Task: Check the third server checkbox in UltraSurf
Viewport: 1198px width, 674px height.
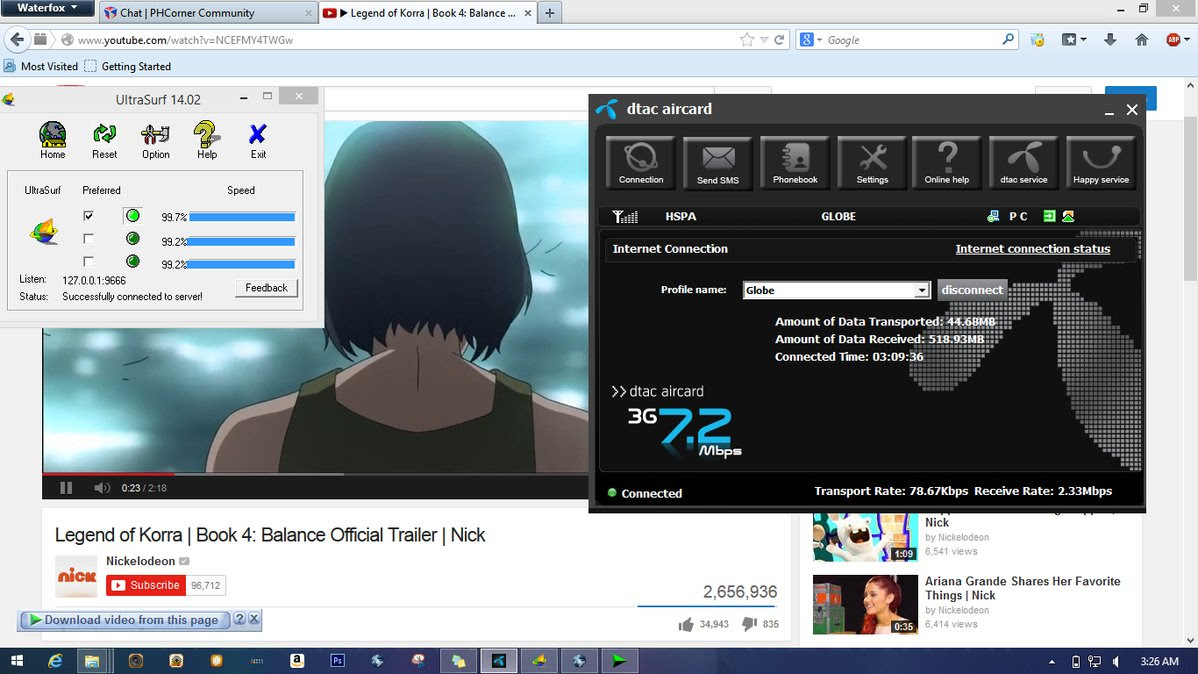Action: [89, 262]
